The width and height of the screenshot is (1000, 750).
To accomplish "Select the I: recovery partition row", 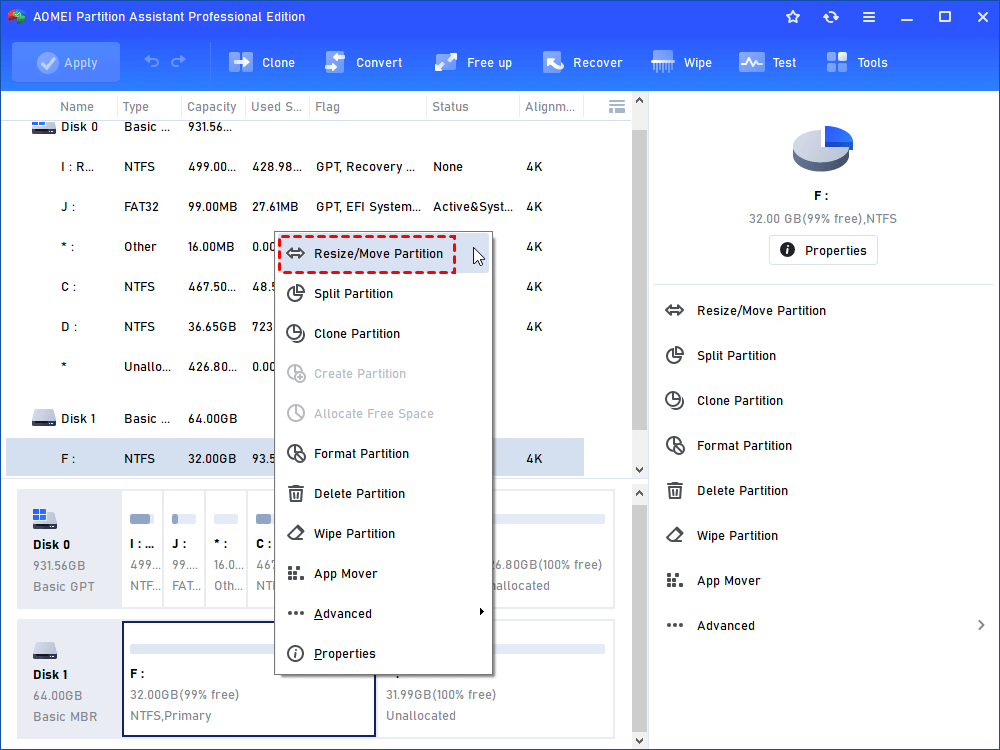I will coord(295,166).
